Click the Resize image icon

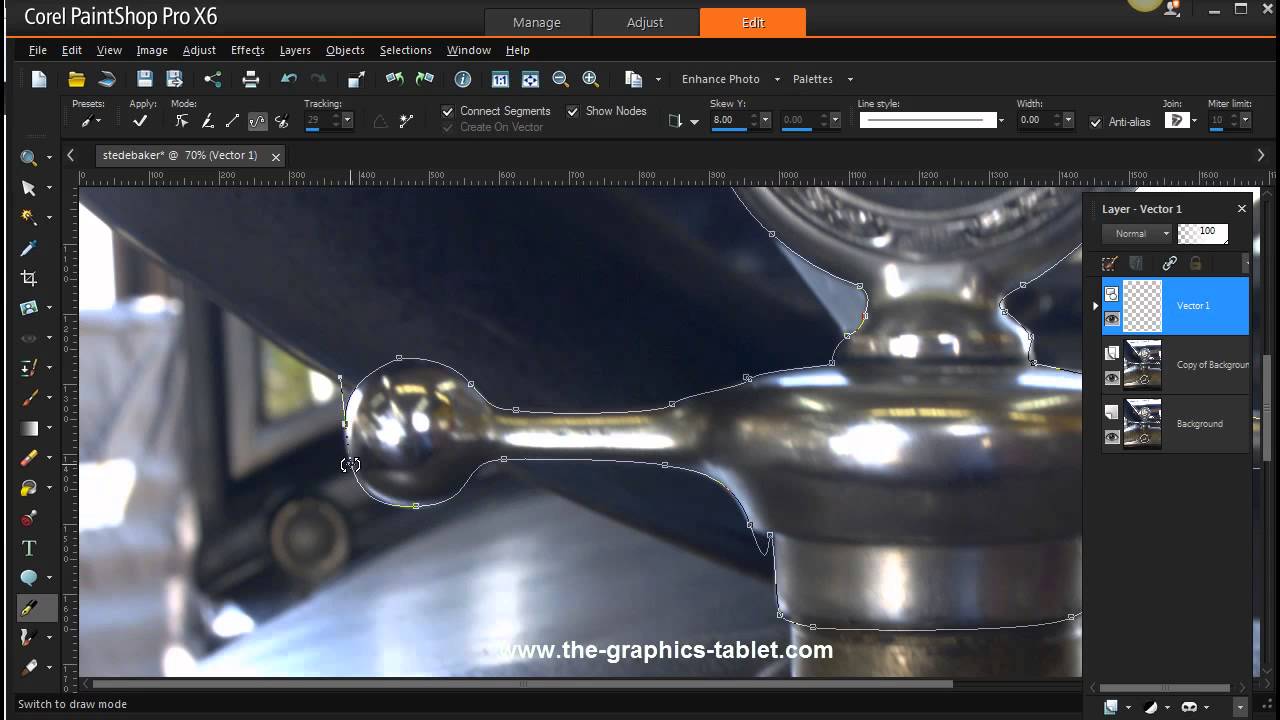(x=357, y=79)
